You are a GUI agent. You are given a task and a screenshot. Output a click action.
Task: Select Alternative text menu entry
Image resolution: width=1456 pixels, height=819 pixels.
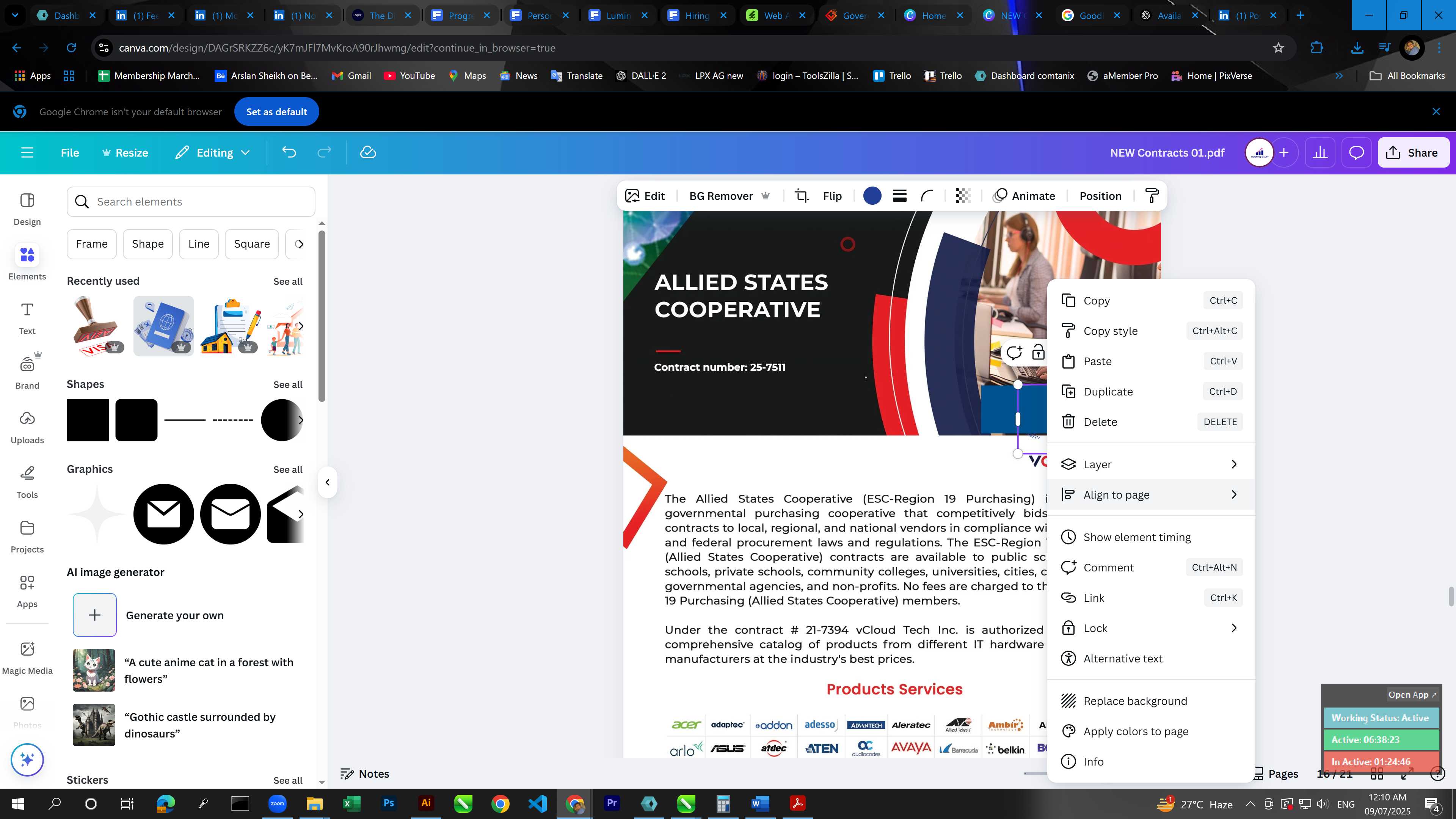(1151, 659)
